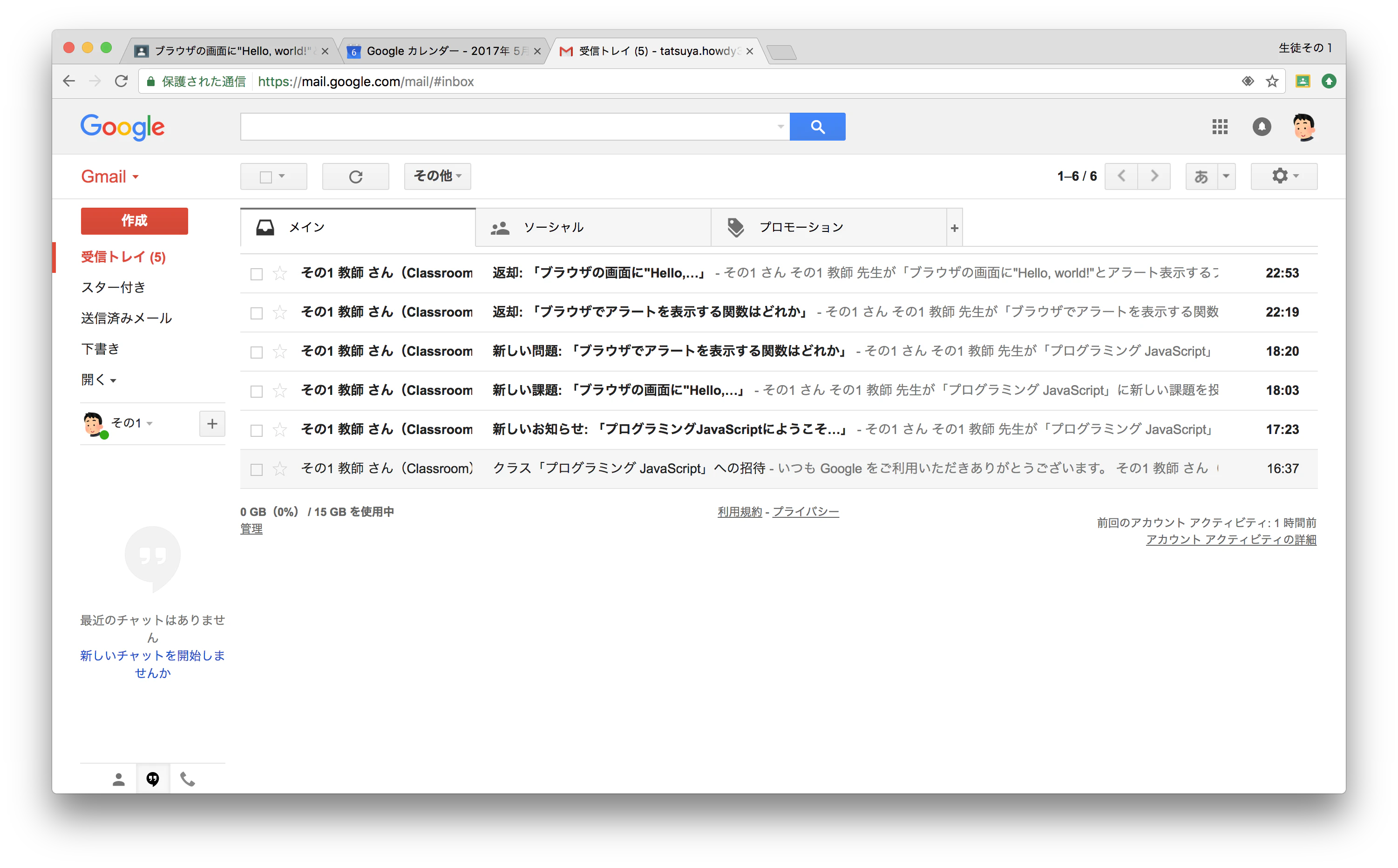Click the translate icon in address bar

coord(1247,81)
